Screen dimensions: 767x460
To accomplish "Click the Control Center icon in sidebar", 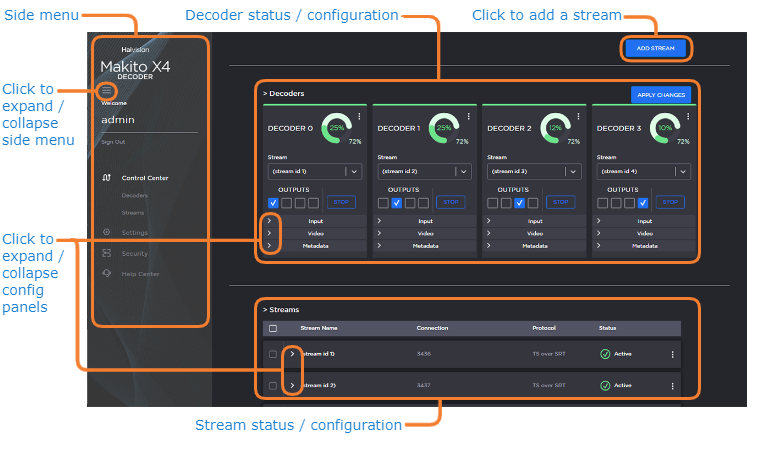I will coord(106,178).
